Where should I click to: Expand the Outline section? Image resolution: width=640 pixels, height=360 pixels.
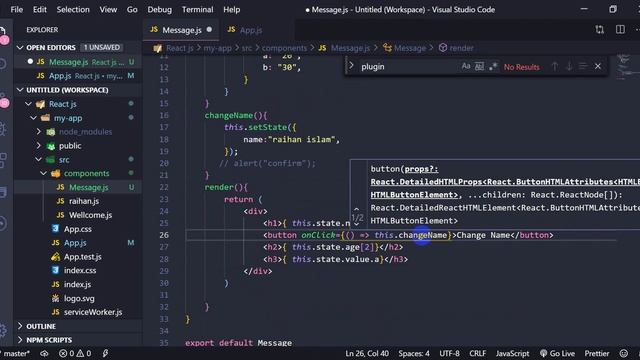click(20, 326)
